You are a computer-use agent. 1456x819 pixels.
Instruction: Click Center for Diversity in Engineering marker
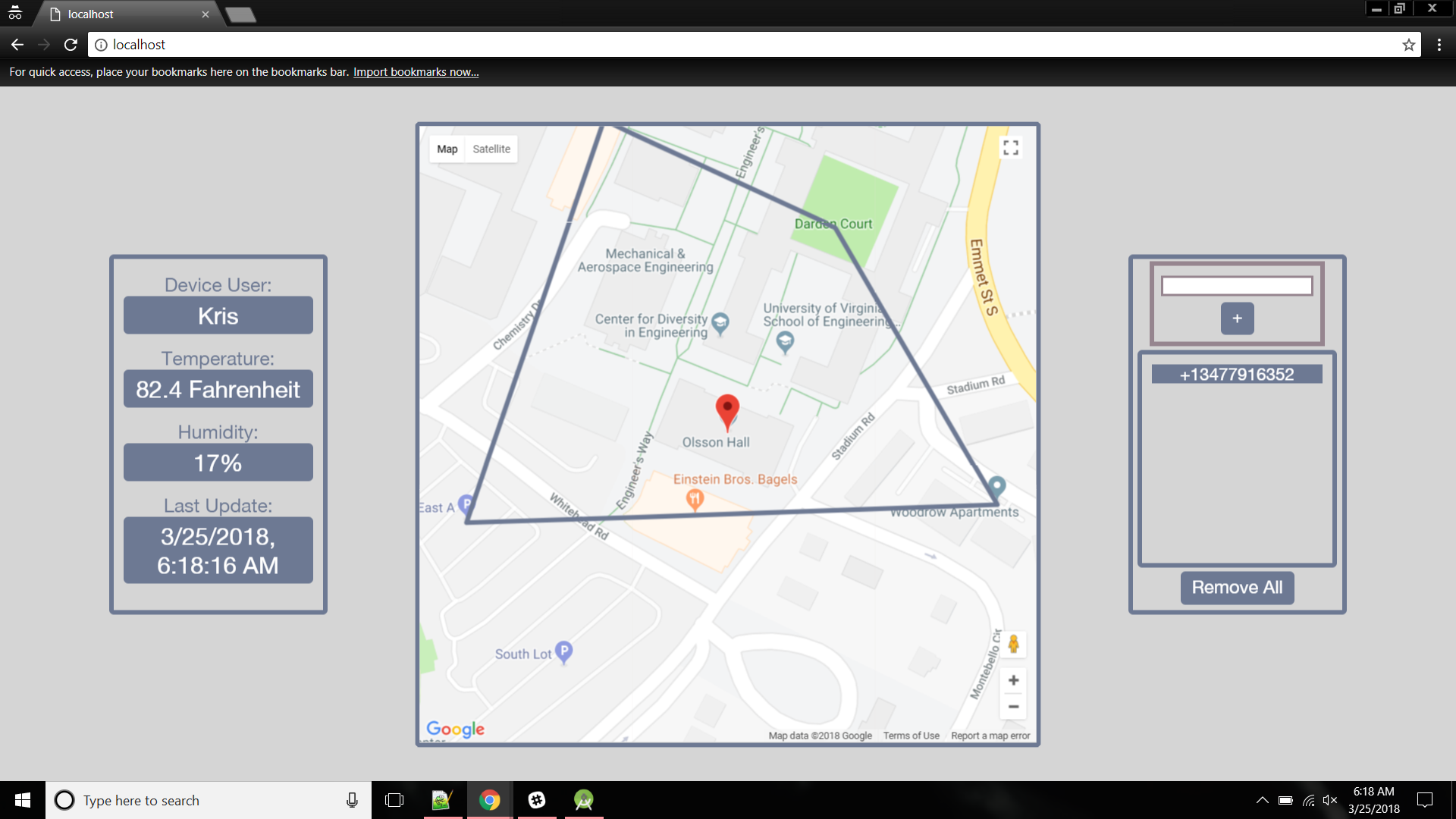(720, 323)
